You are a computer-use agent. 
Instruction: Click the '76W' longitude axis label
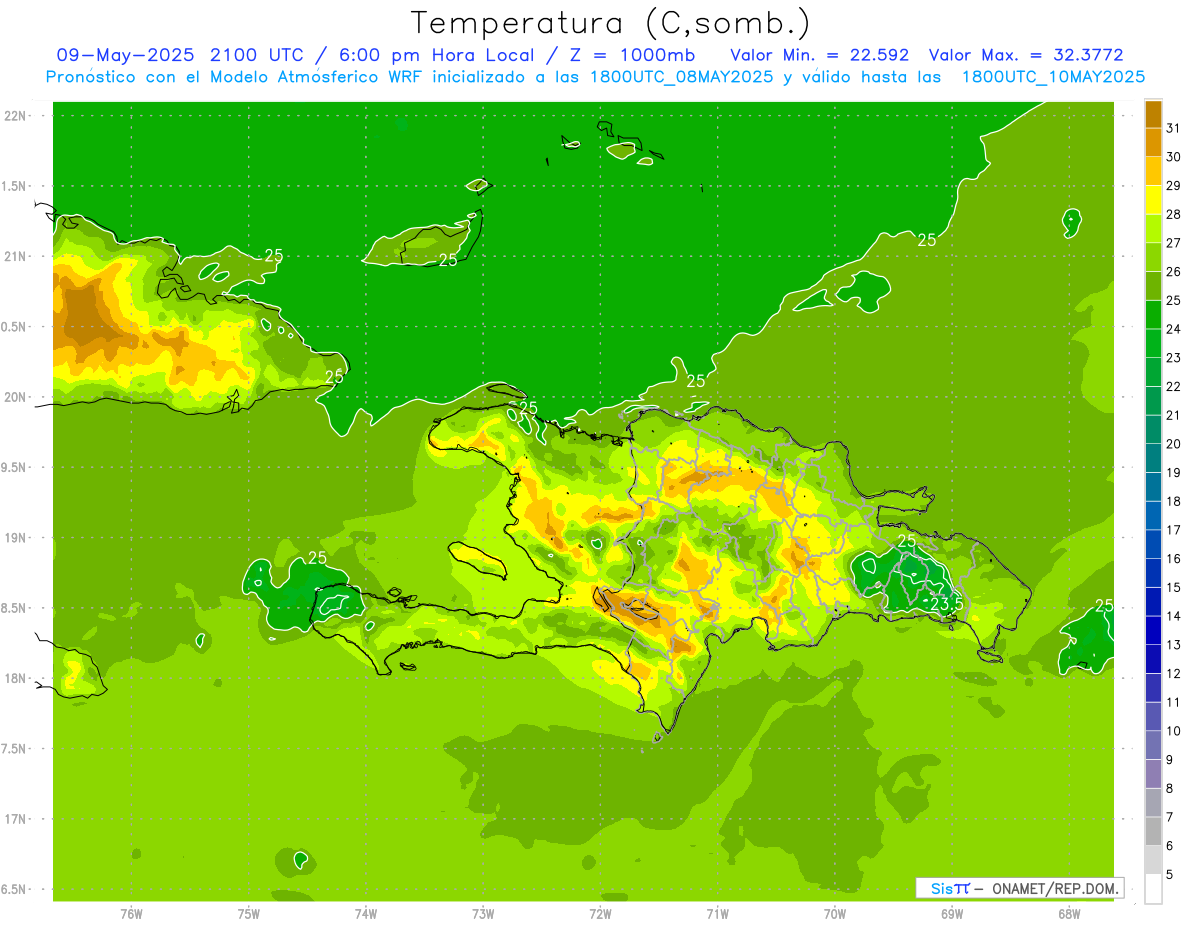click(131, 914)
